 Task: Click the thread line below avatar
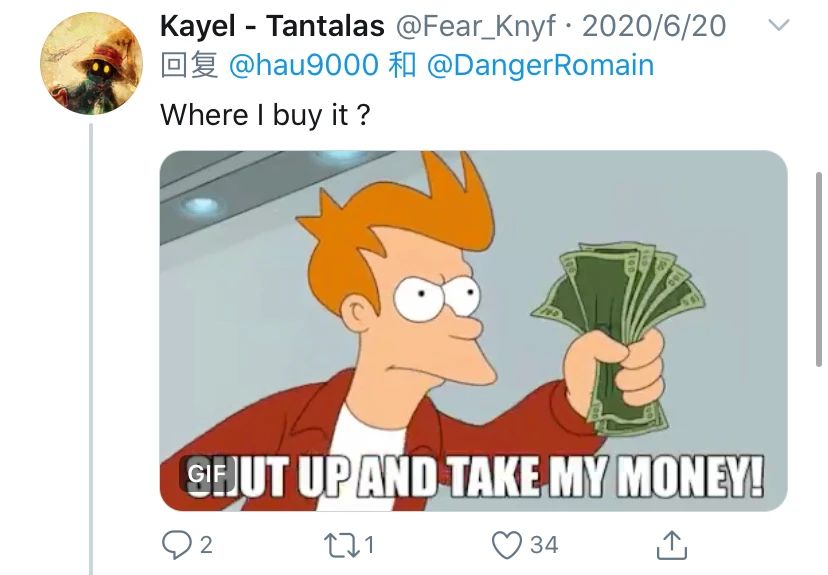pyautogui.click(x=91, y=348)
